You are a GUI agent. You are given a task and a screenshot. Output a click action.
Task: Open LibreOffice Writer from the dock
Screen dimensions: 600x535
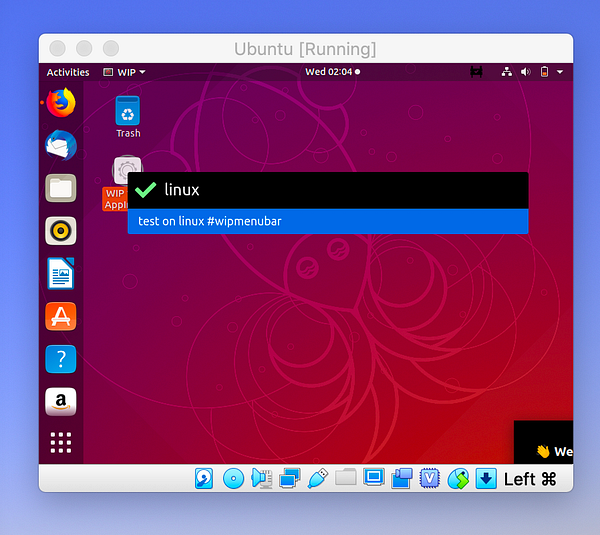61,274
